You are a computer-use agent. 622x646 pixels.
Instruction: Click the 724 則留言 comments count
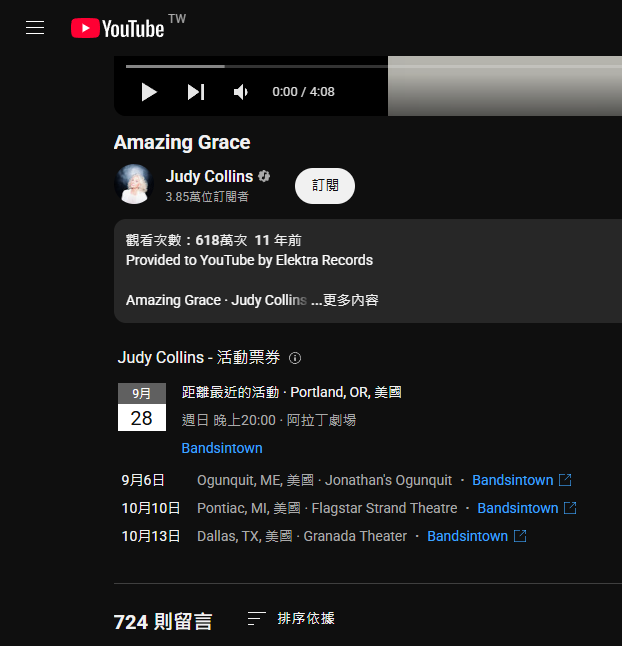coord(163,622)
